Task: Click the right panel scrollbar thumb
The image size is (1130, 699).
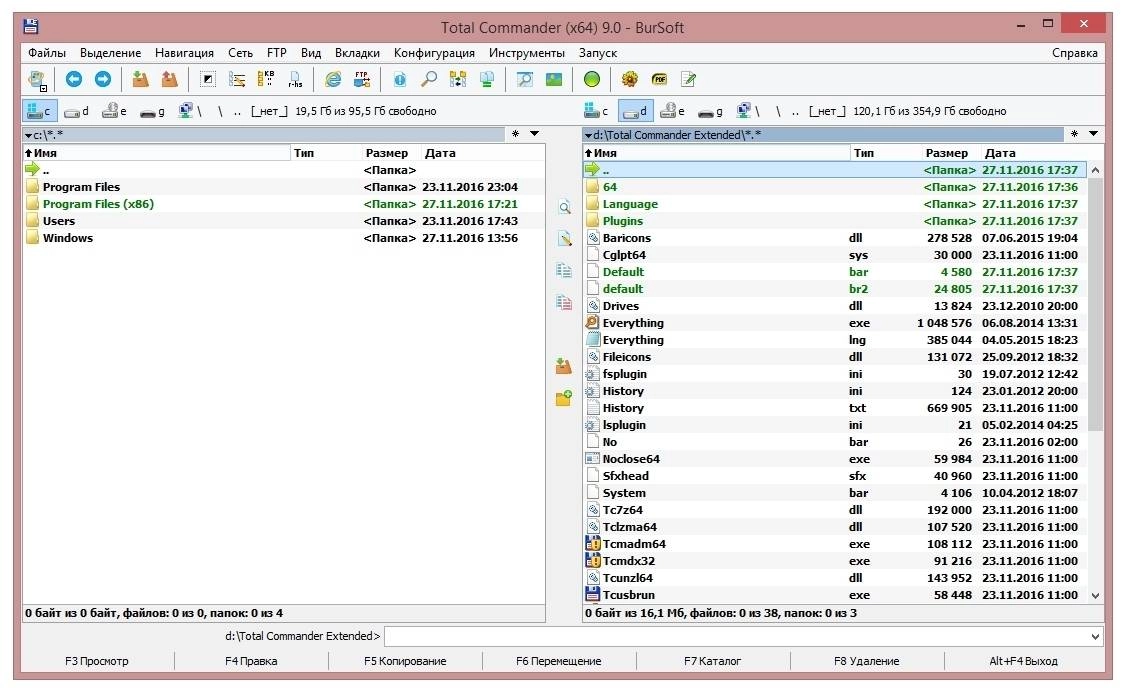Action: [x=1095, y=305]
